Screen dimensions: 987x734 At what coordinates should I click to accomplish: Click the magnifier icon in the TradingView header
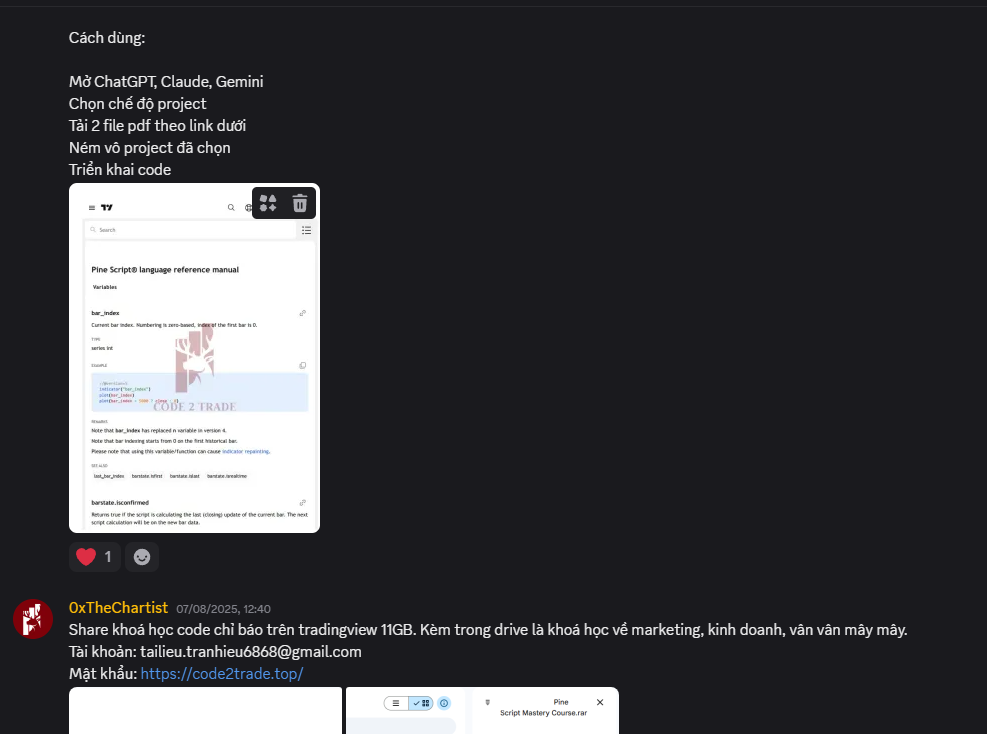coord(231,207)
